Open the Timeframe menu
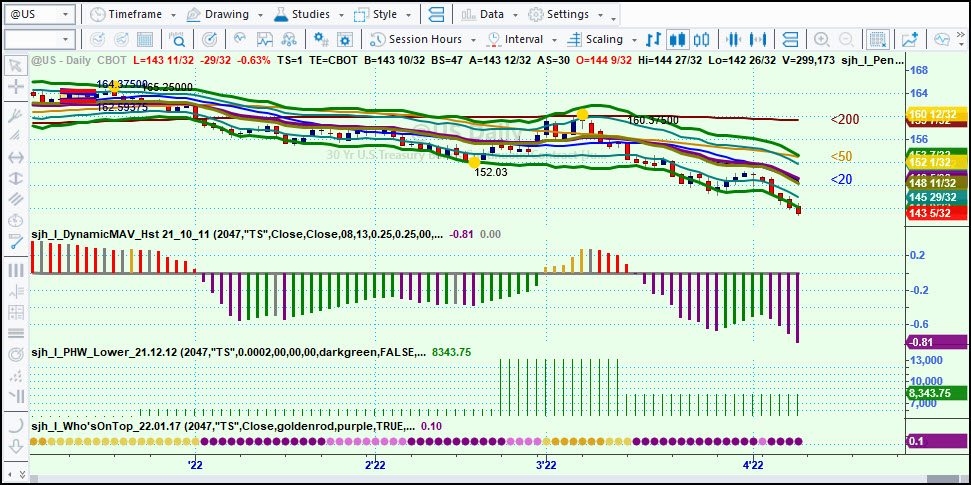Screen dimensions: 971x485 pos(133,14)
